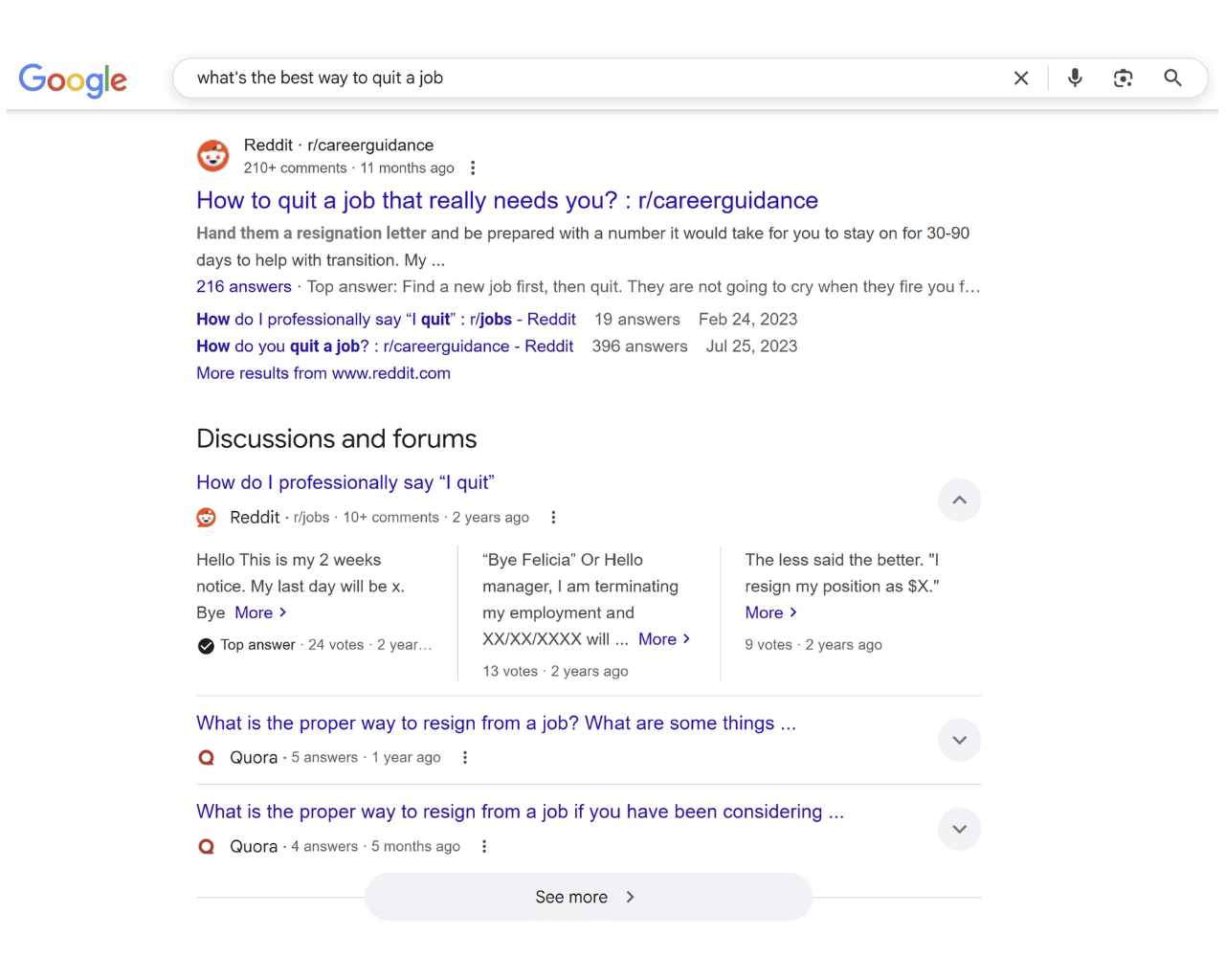Clear the search query with the X icon
The image size is (1225, 980).
[1020, 78]
